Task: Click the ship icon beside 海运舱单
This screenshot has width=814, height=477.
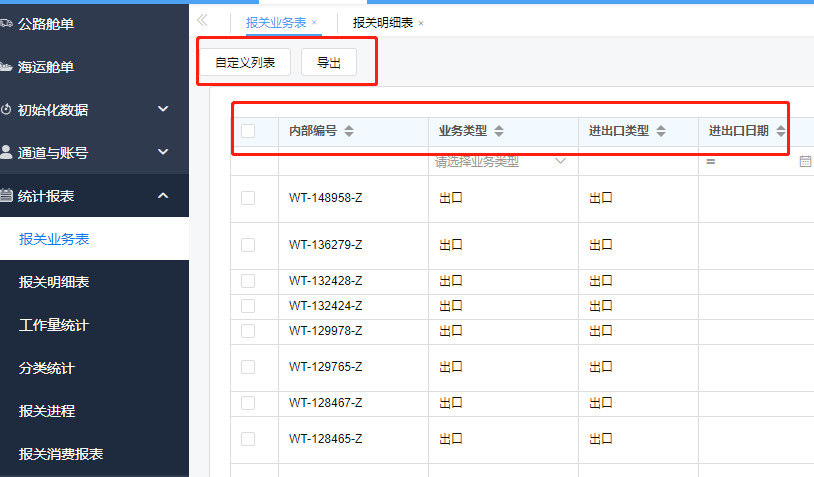Action: click(x=6, y=66)
